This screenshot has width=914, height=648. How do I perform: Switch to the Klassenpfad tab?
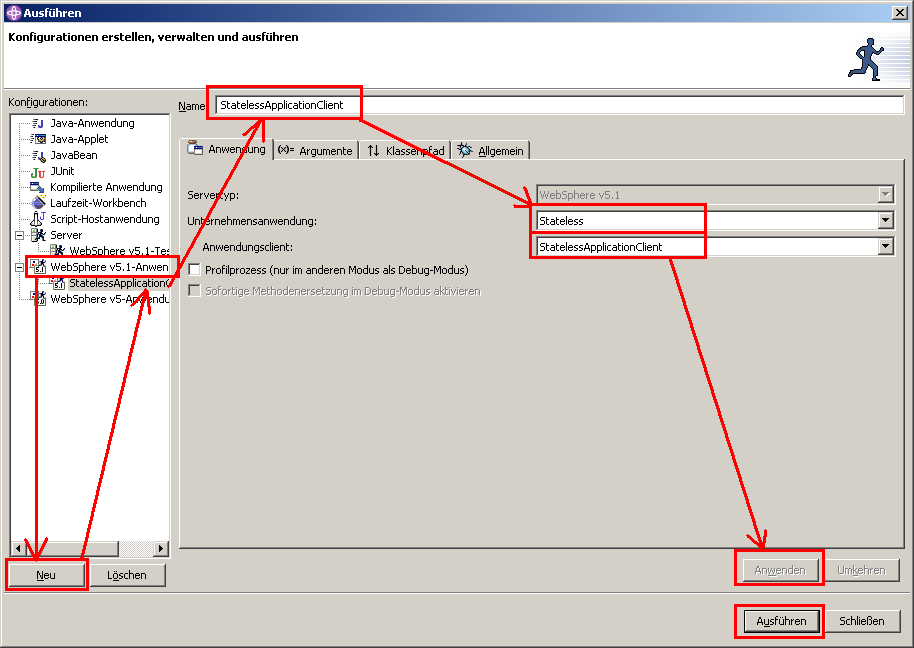tap(405, 150)
